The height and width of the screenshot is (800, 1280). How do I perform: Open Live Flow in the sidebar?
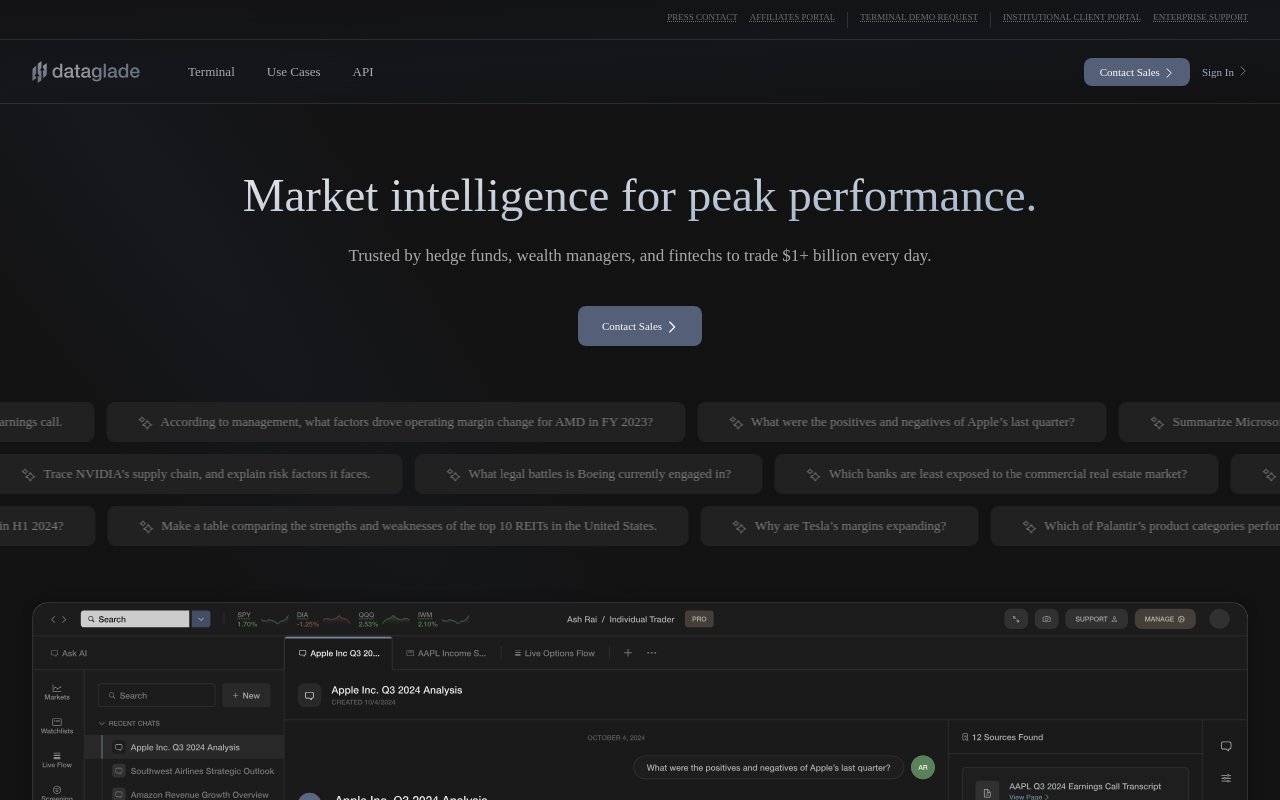(57, 760)
